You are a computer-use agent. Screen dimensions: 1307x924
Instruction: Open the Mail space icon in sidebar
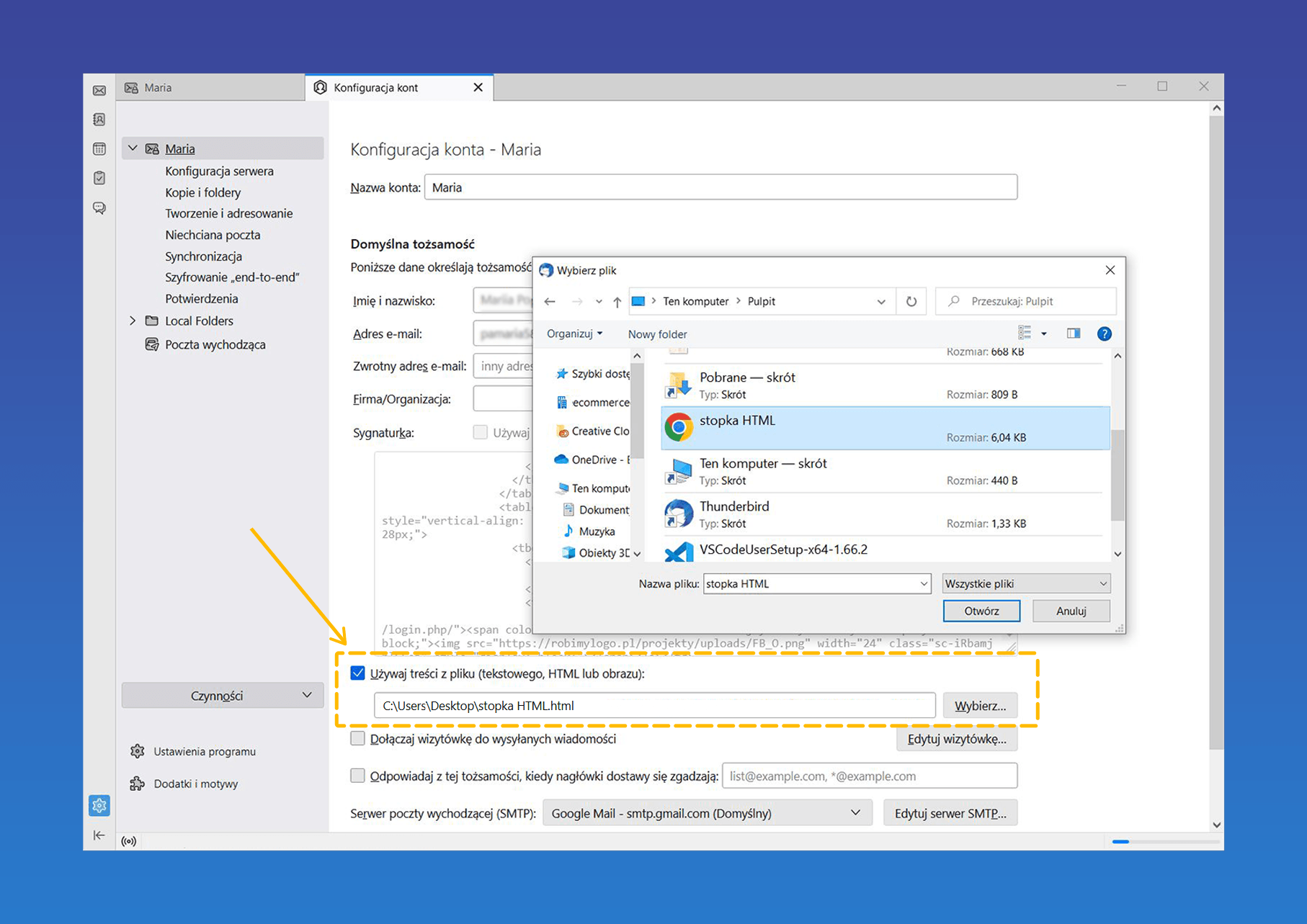click(99, 90)
